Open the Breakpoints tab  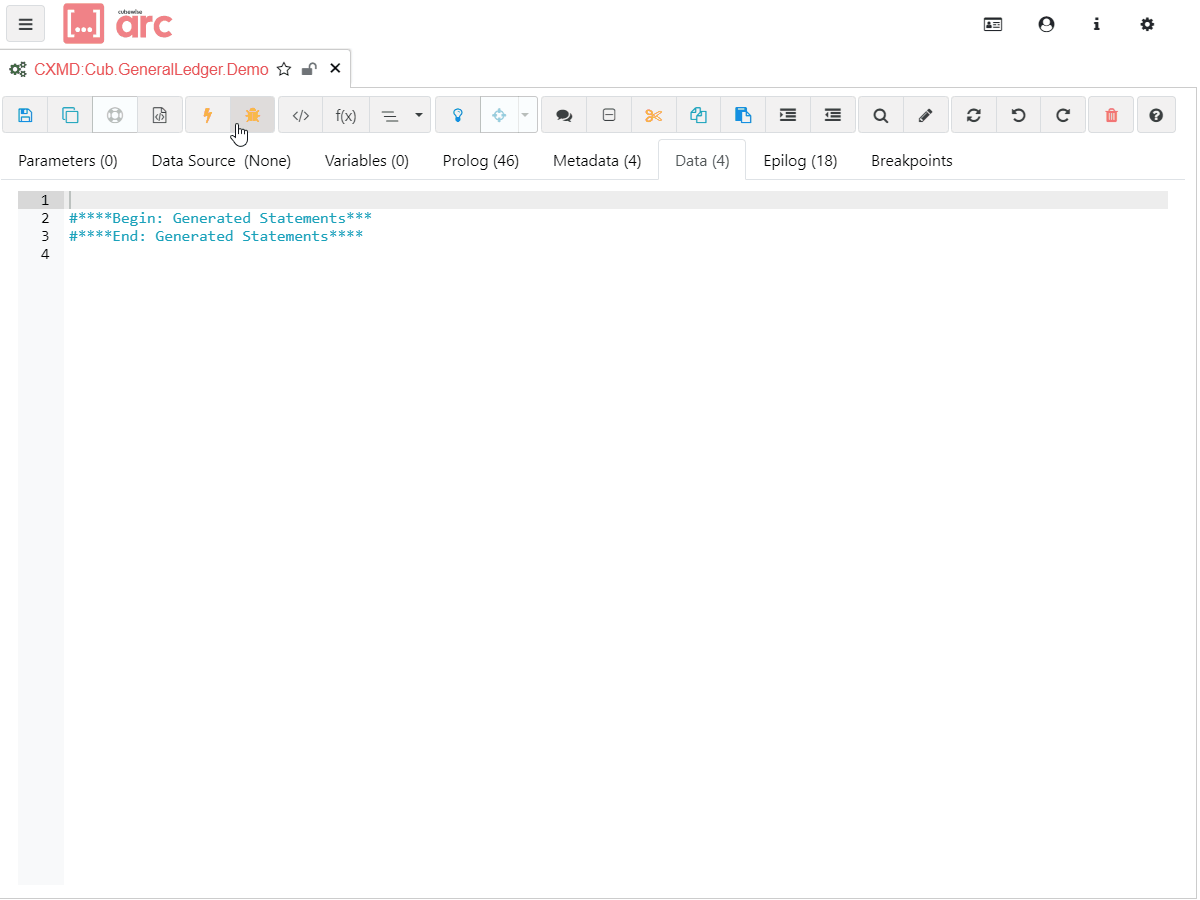pyautogui.click(x=912, y=160)
